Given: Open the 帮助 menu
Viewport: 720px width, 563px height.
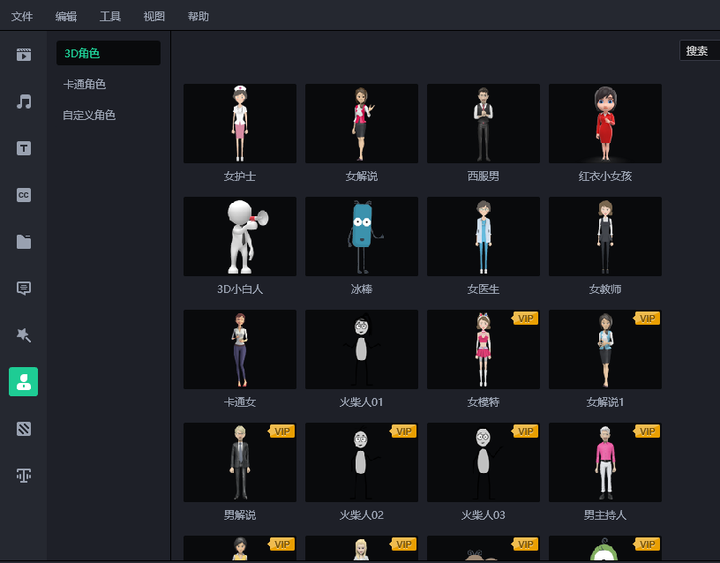Looking at the screenshot, I should coord(198,17).
